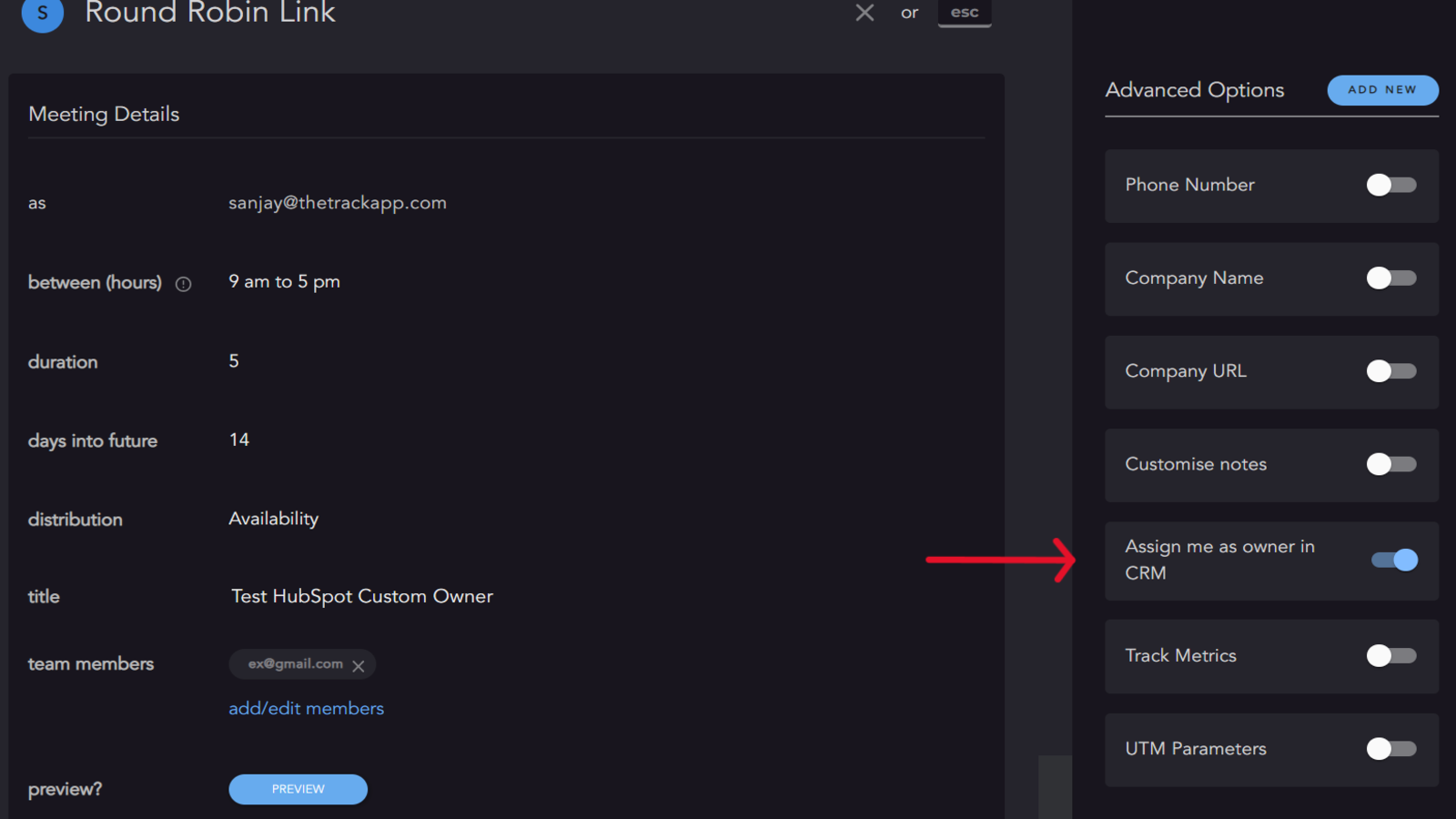Enable Track Metrics tracking
This screenshot has width=1456, height=819.
pos(1390,656)
